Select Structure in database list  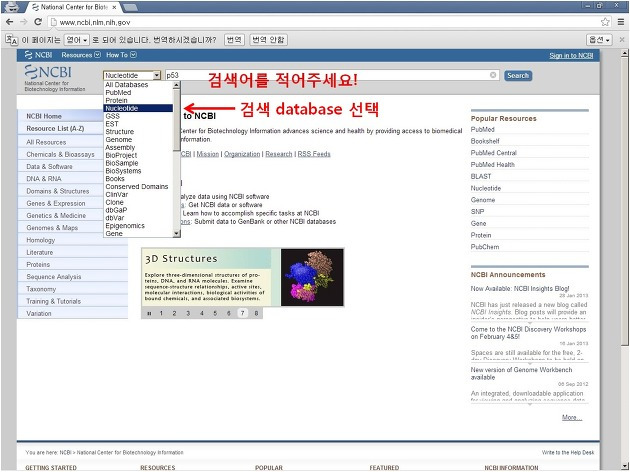tap(138, 132)
